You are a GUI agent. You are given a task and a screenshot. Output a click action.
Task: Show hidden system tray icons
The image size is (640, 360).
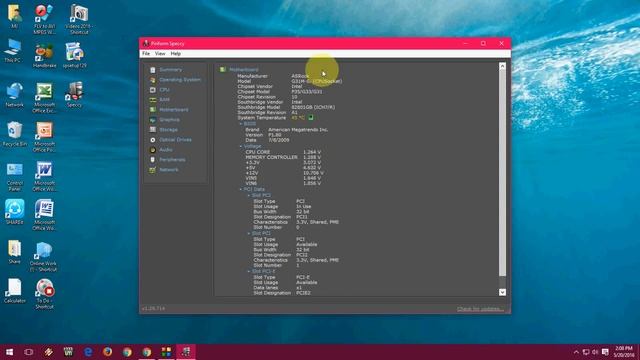576,352
